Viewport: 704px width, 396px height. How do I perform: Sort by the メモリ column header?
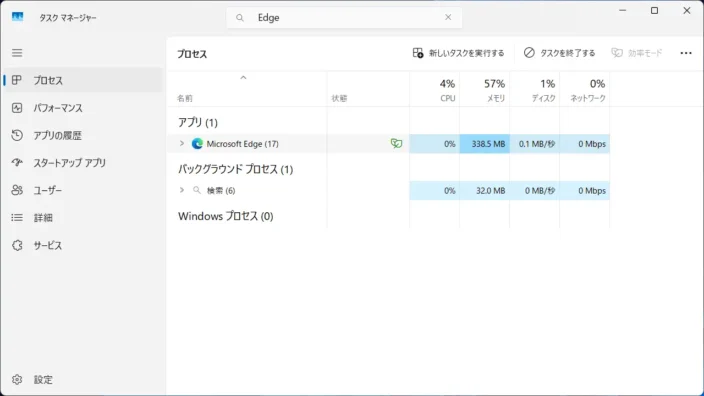pyautogui.click(x=484, y=89)
